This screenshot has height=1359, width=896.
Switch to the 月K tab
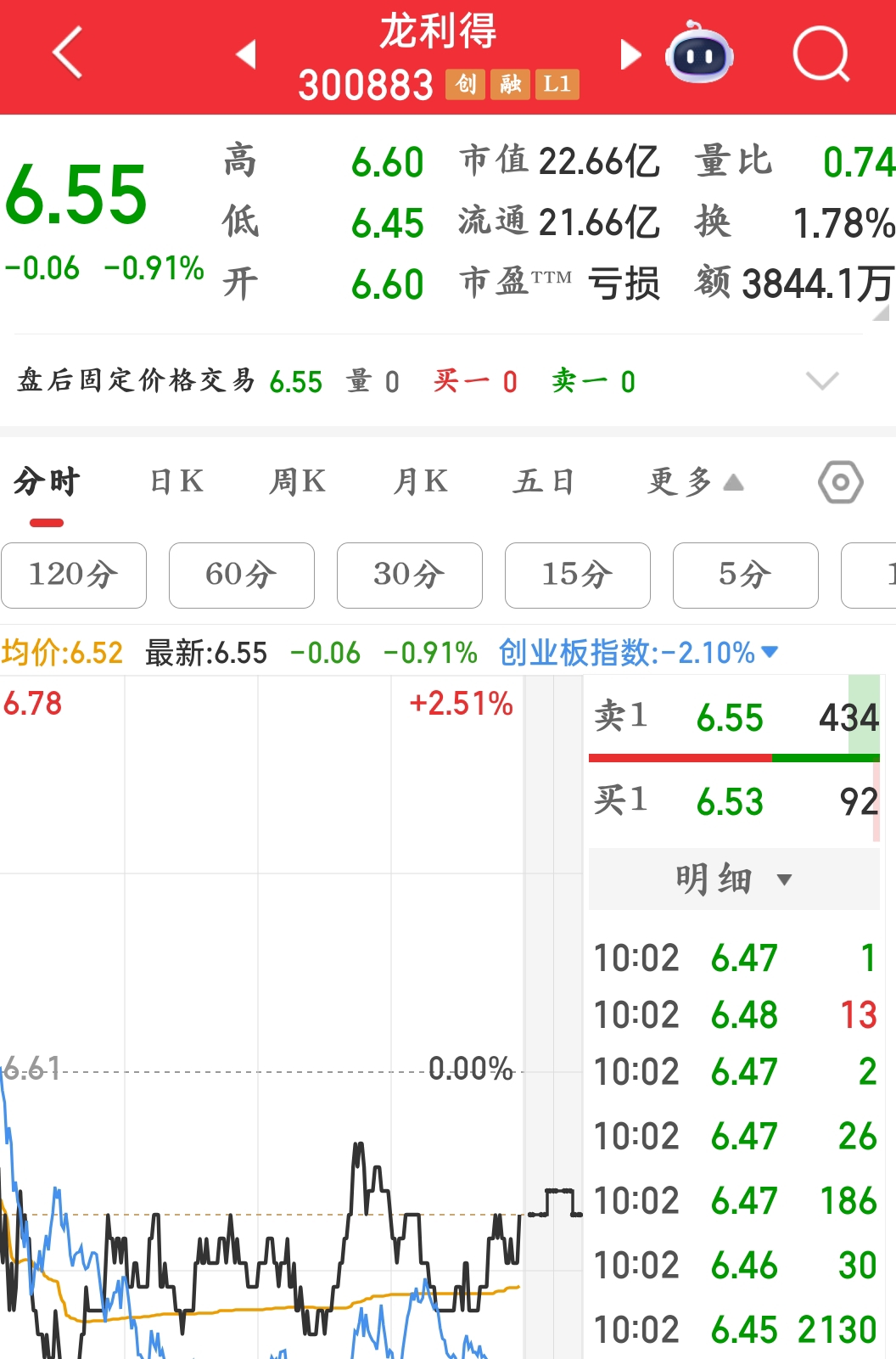(x=420, y=482)
